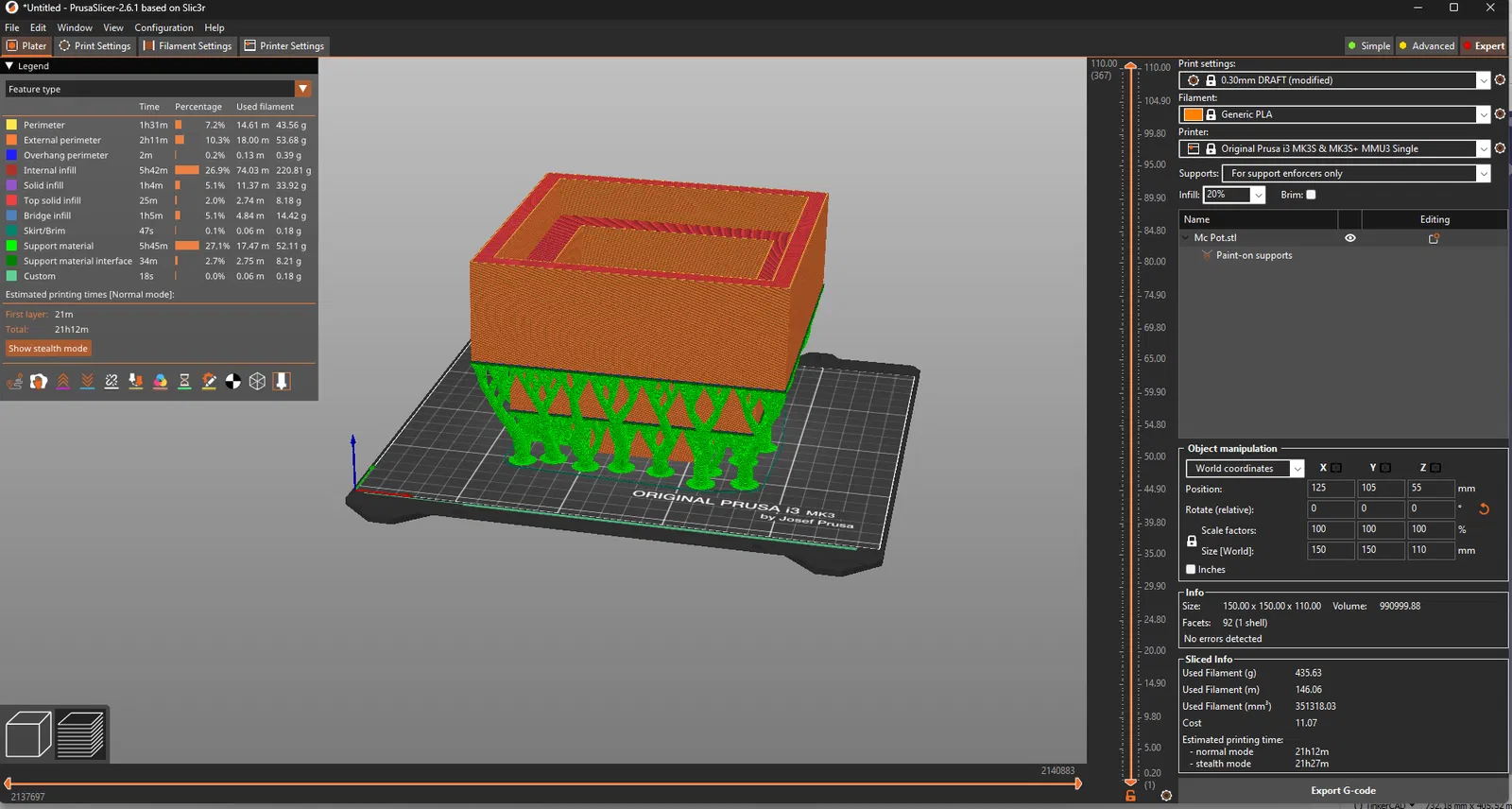Switch to Simple mode

[1368, 45]
